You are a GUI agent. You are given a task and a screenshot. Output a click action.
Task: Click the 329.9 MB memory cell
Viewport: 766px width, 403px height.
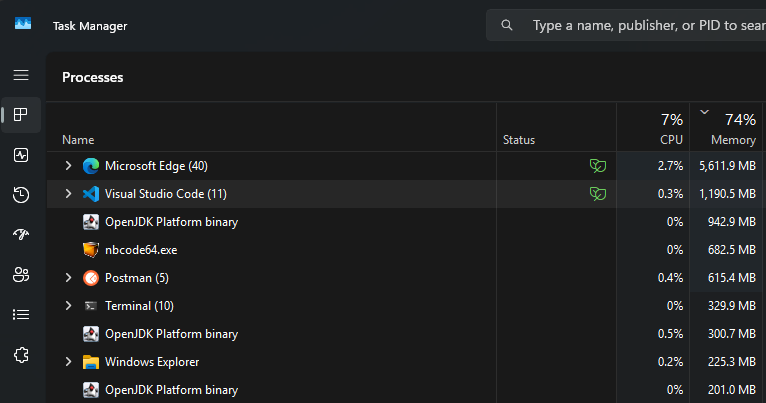[x=732, y=306]
